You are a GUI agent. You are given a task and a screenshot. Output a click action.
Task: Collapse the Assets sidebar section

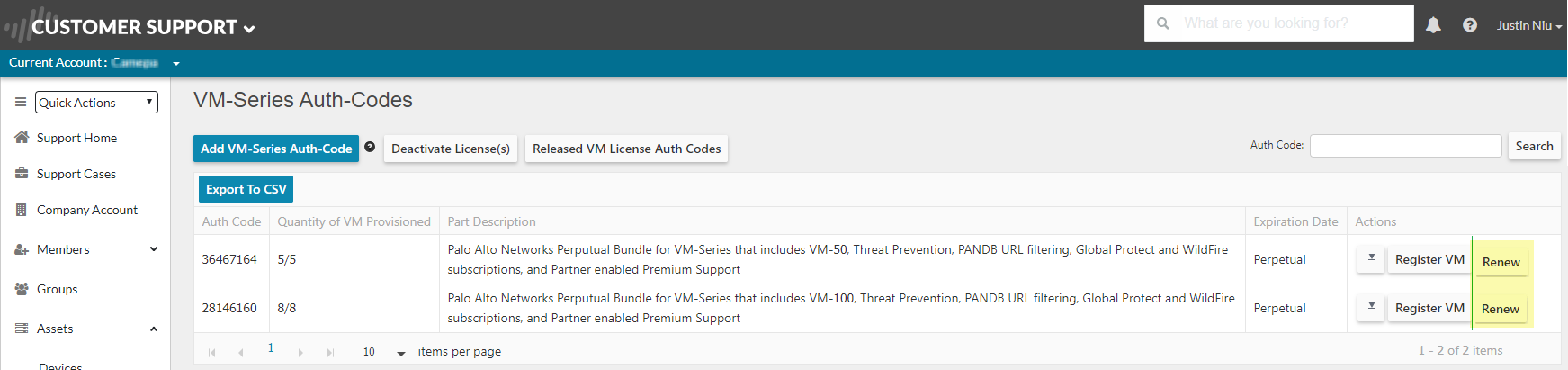point(154,329)
